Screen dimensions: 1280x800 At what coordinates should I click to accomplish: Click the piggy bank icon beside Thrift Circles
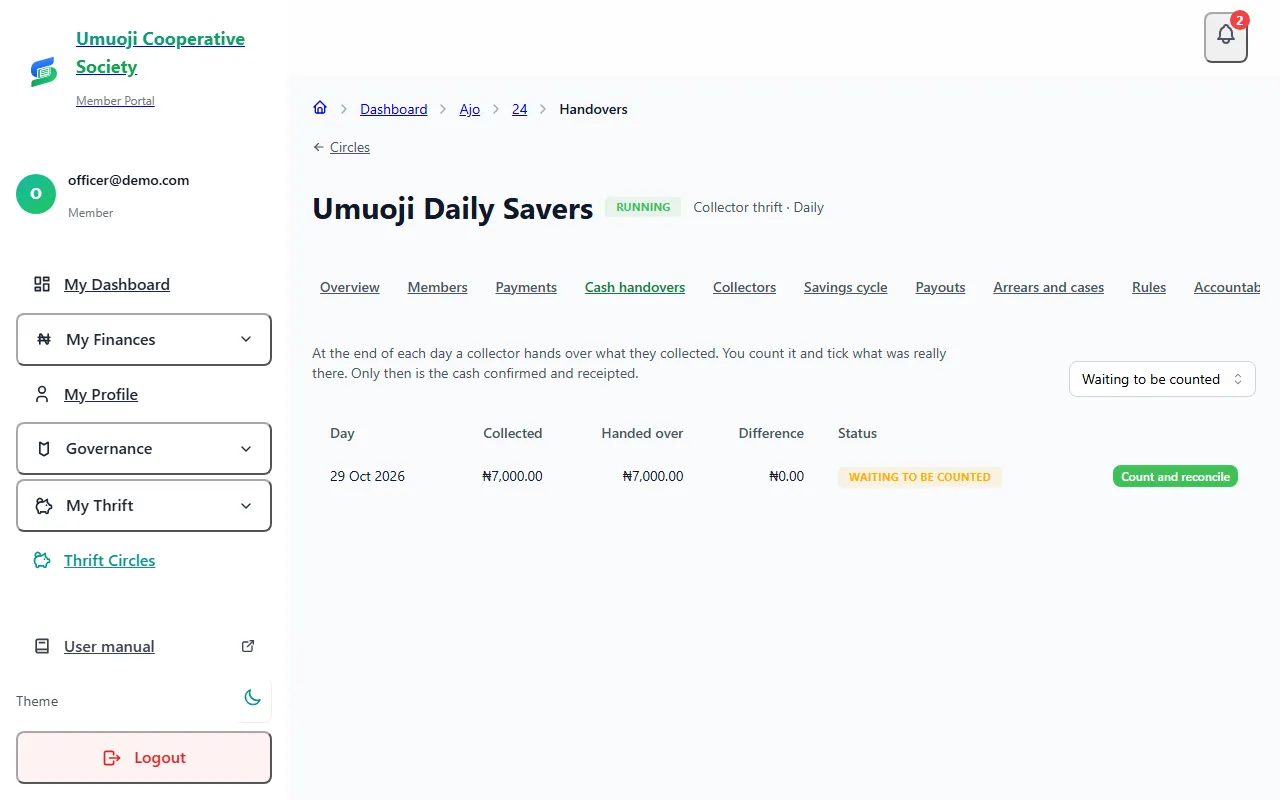coord(42,560)
